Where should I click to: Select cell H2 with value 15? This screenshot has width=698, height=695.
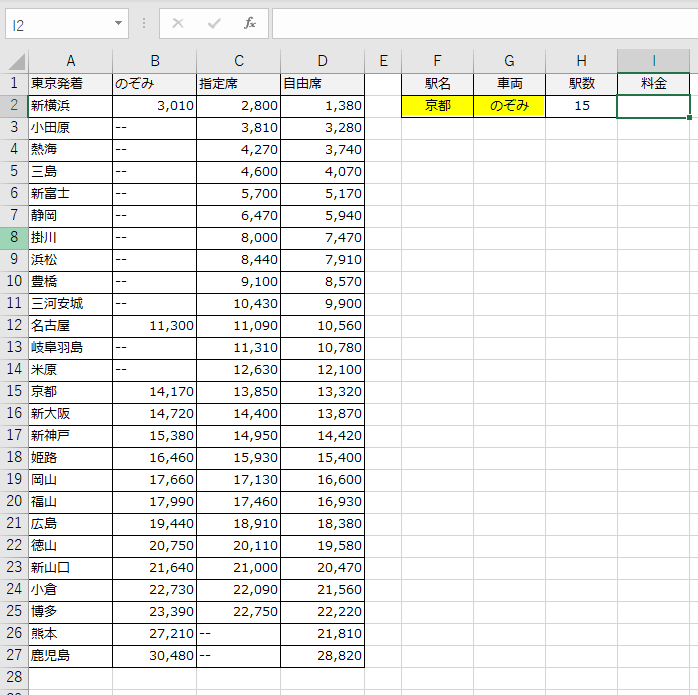tap(581, 105)
